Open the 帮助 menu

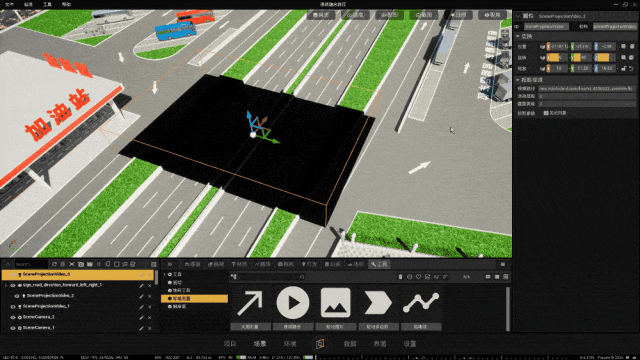click(x=66, y=4)
